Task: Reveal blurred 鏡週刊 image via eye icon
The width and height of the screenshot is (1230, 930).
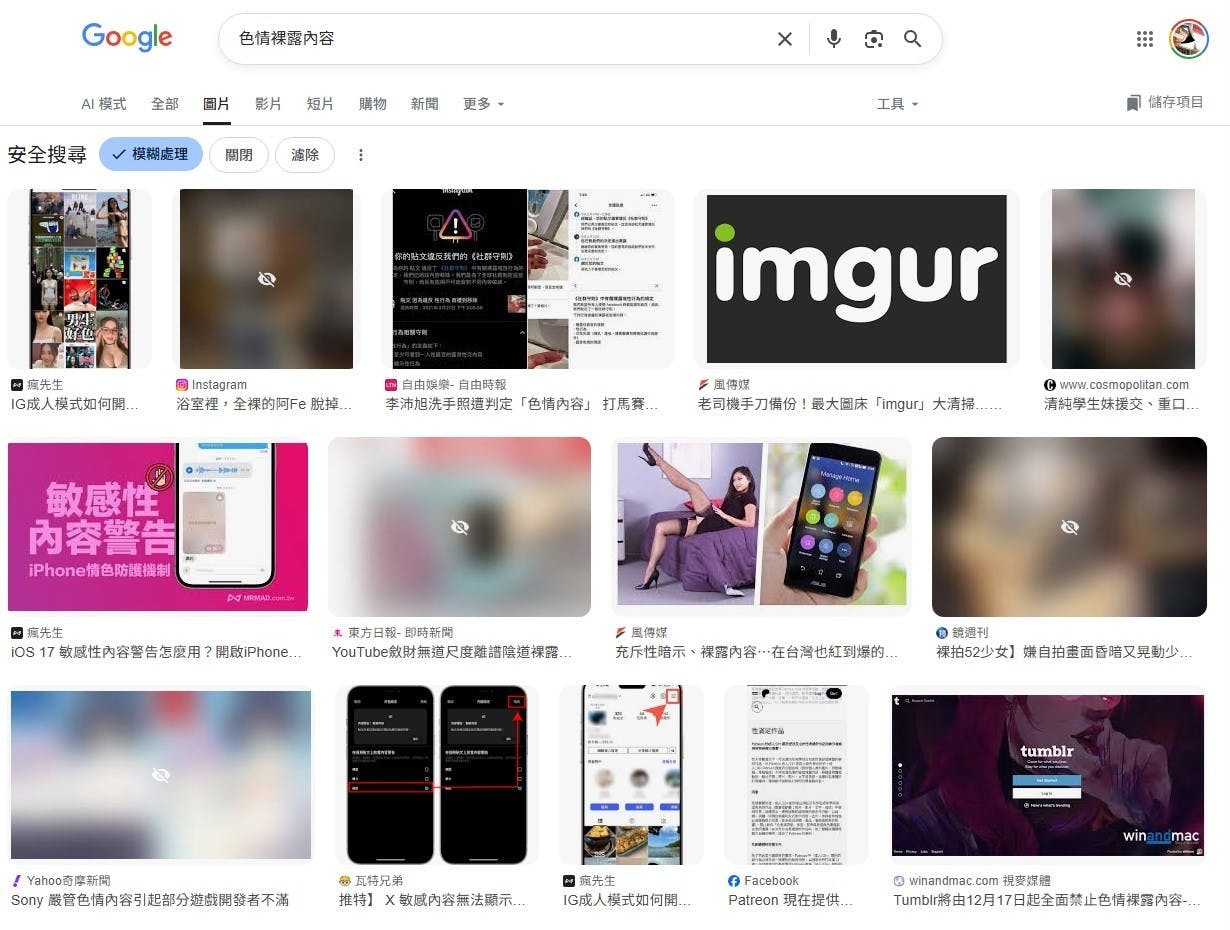Action: [1069, 526]
